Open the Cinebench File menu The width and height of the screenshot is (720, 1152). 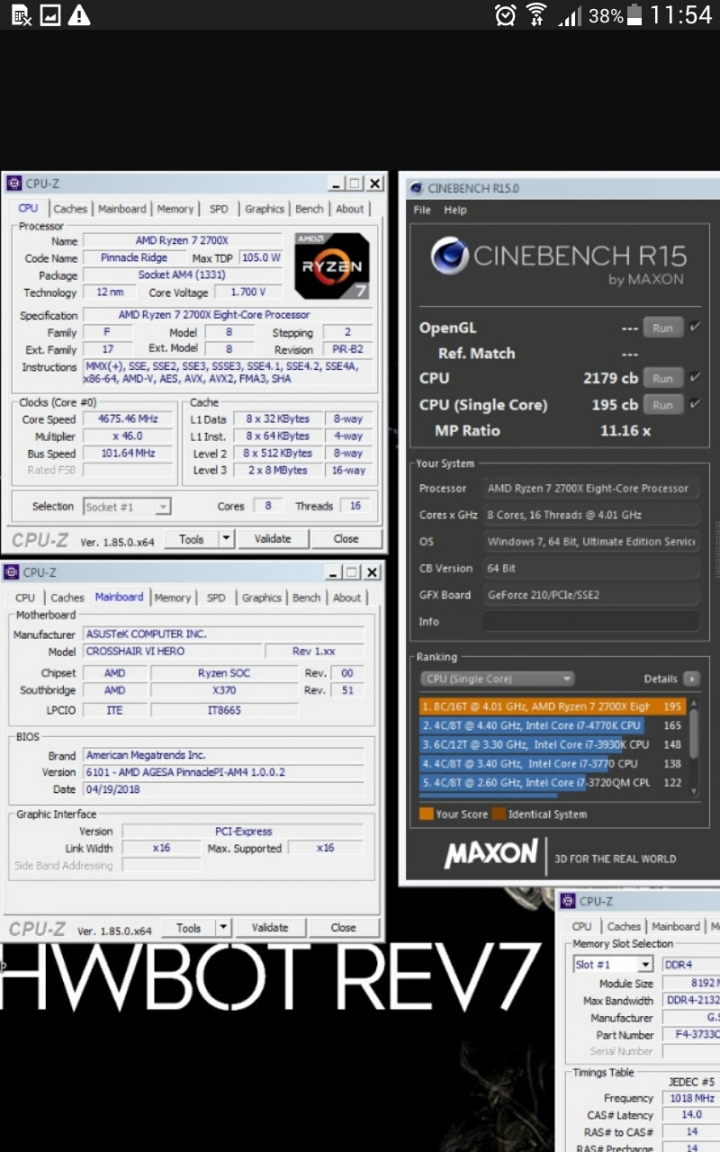tap(422, 210)
